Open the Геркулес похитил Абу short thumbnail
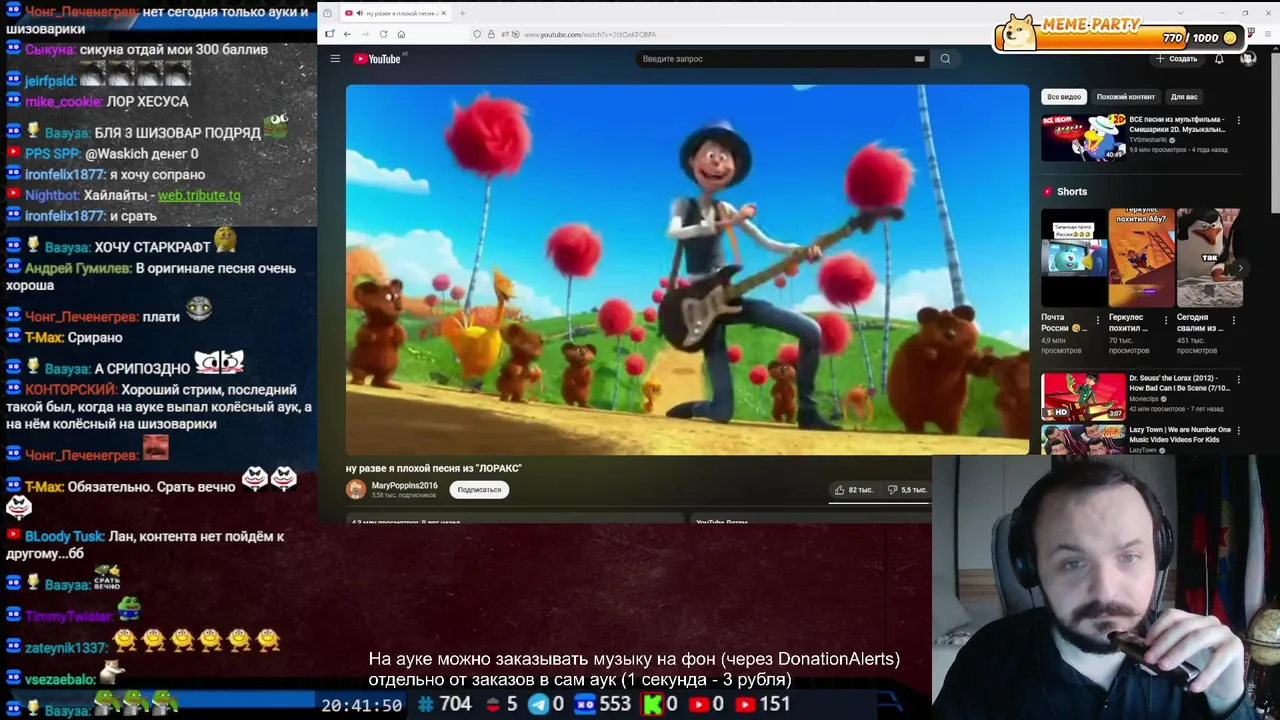1280x720 pixels. 1142,257
